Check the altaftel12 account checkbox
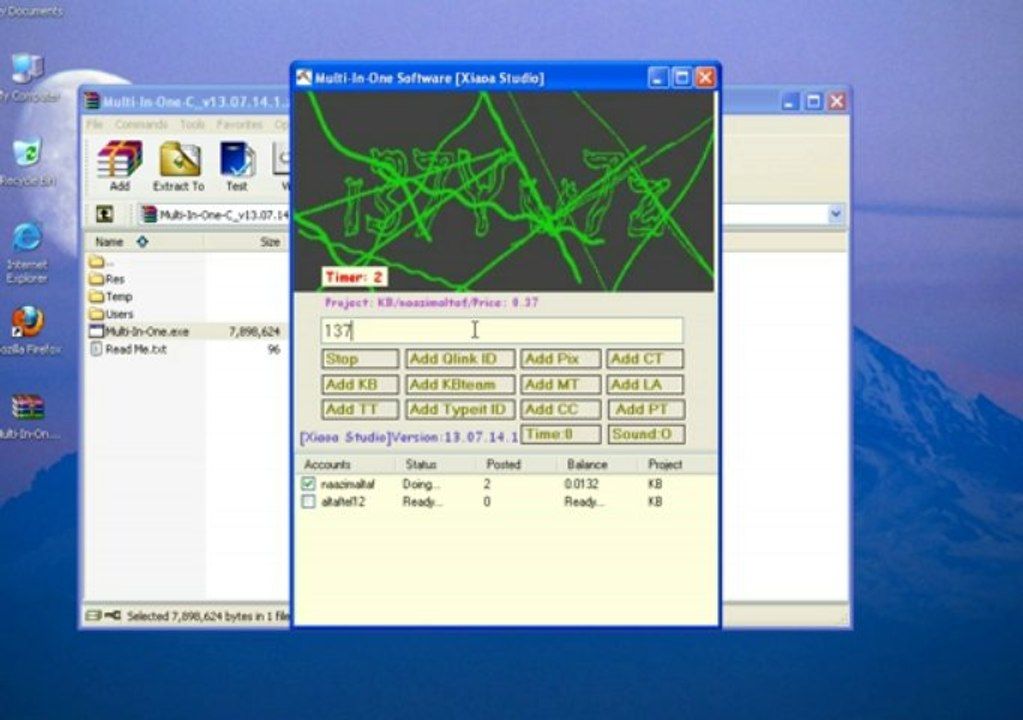 [x=309, y=502]
